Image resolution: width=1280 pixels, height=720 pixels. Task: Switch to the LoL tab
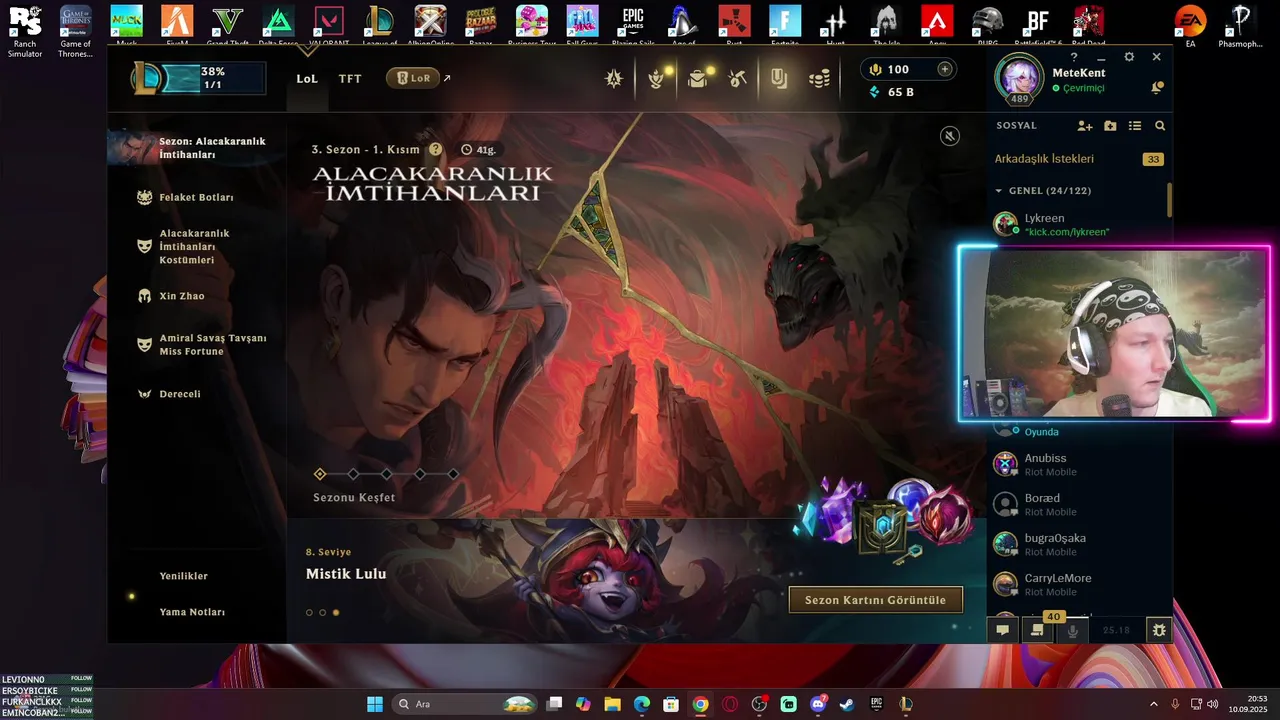pyautogui.click(x=307, y=78)
